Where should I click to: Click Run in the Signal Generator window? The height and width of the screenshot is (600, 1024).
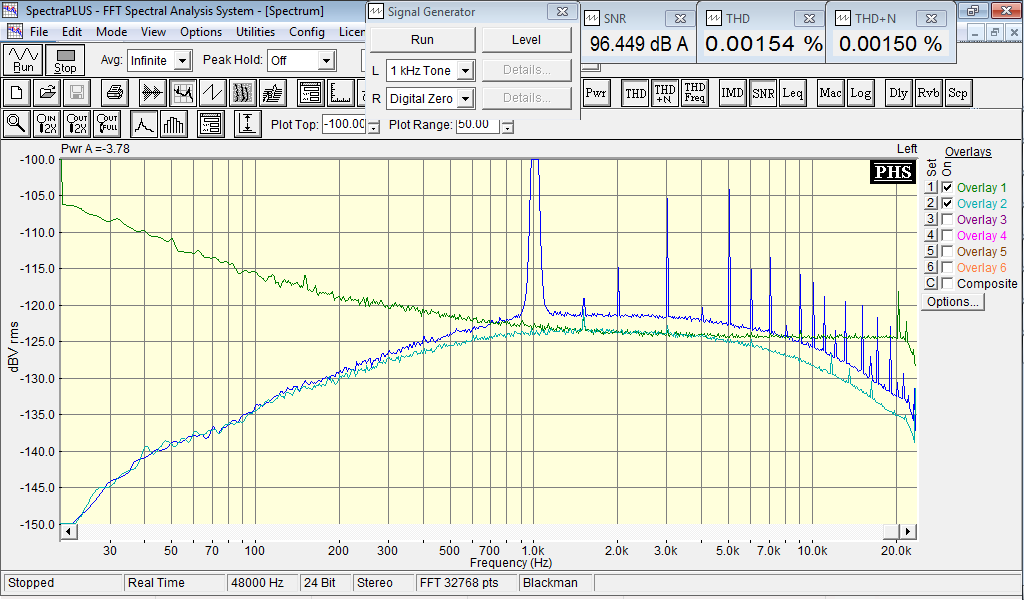423,40
